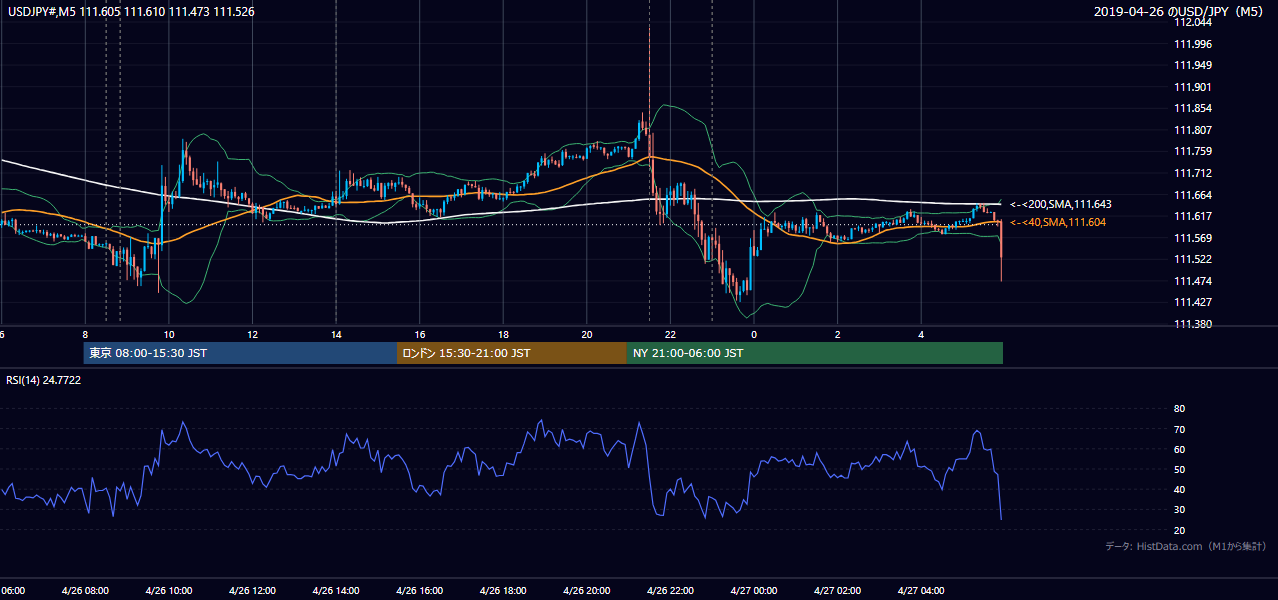The image size is (1278, 600).
Task: Click hour tick 16 below the price chart
Action: tap(420, 335)
